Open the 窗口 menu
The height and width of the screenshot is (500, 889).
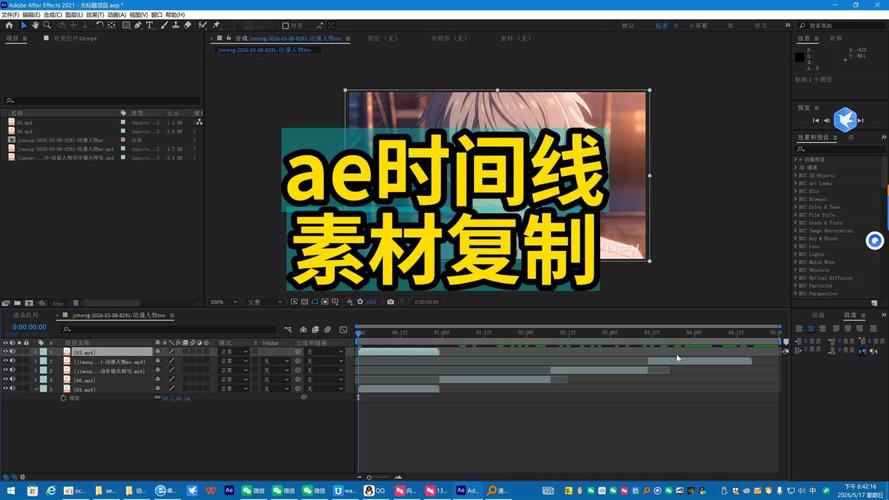coord(156,15)
